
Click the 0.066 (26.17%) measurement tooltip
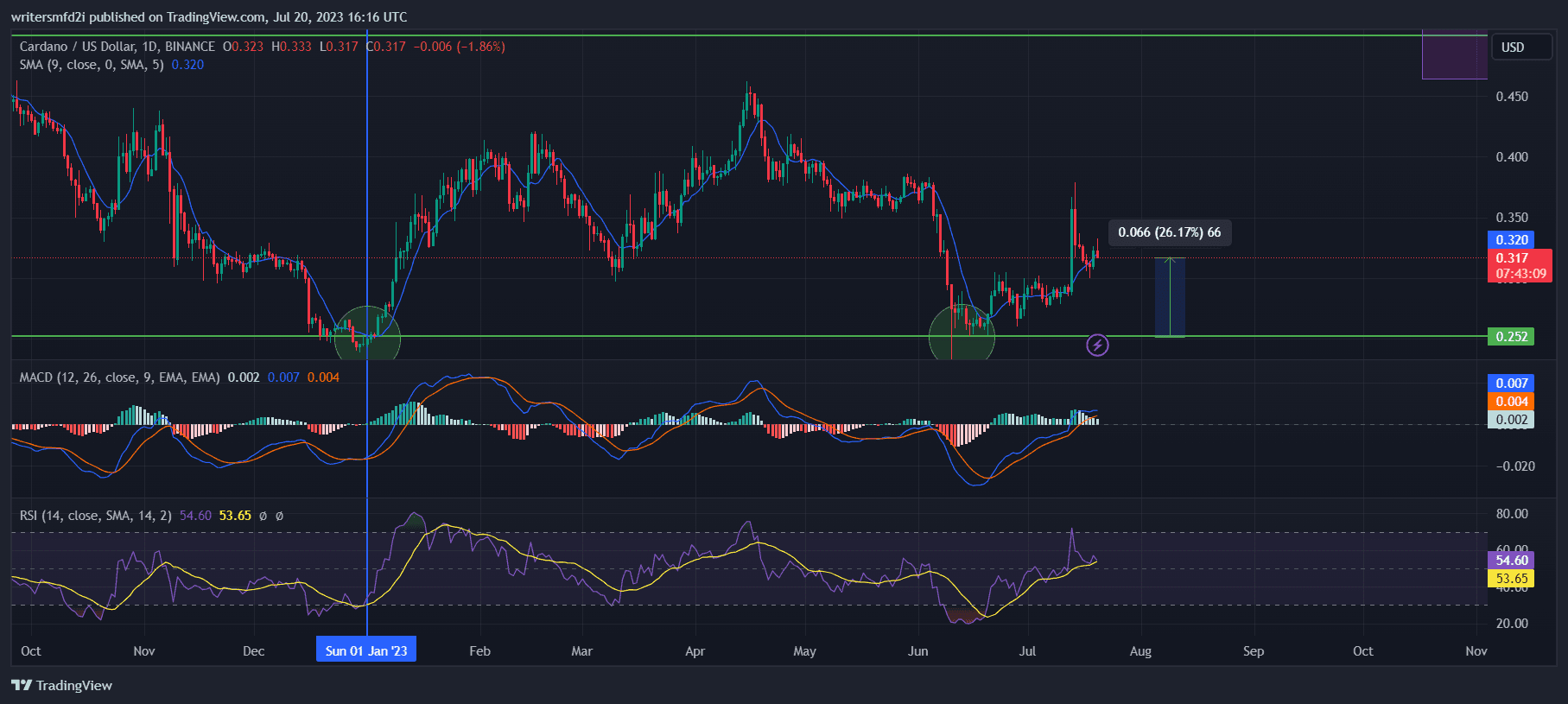1169,232
